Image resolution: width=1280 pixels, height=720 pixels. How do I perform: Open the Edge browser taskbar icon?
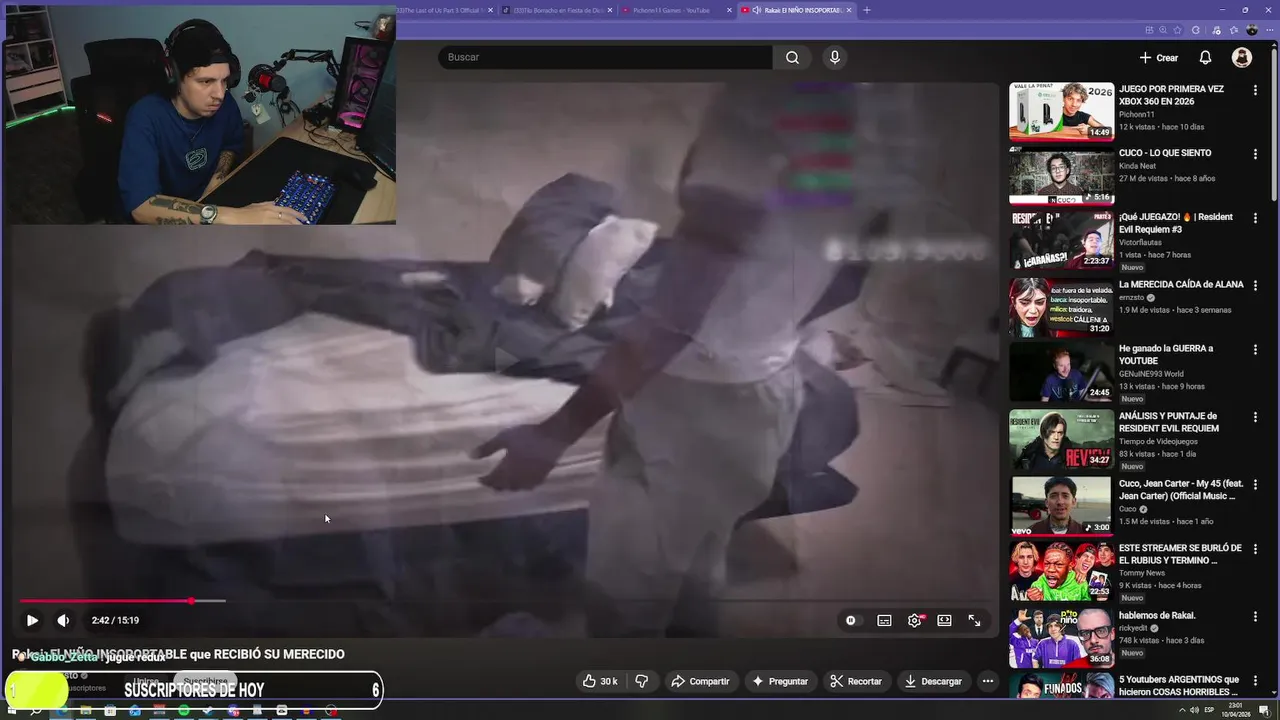pos(61,711)
